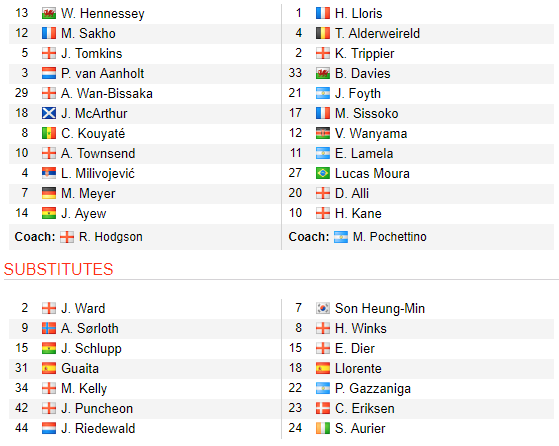Click the Serbia flag next to L. Milivojević
This screenshot has height=446, width=559.
(x=49, y=173)
